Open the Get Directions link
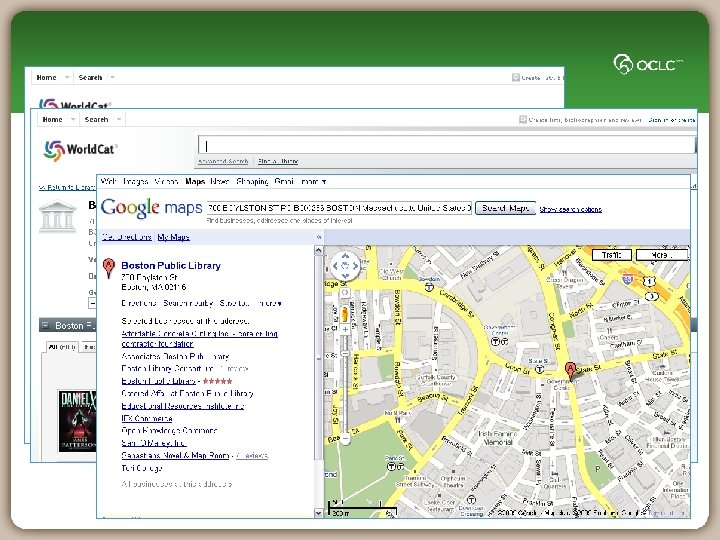 (x=127, y=237)
